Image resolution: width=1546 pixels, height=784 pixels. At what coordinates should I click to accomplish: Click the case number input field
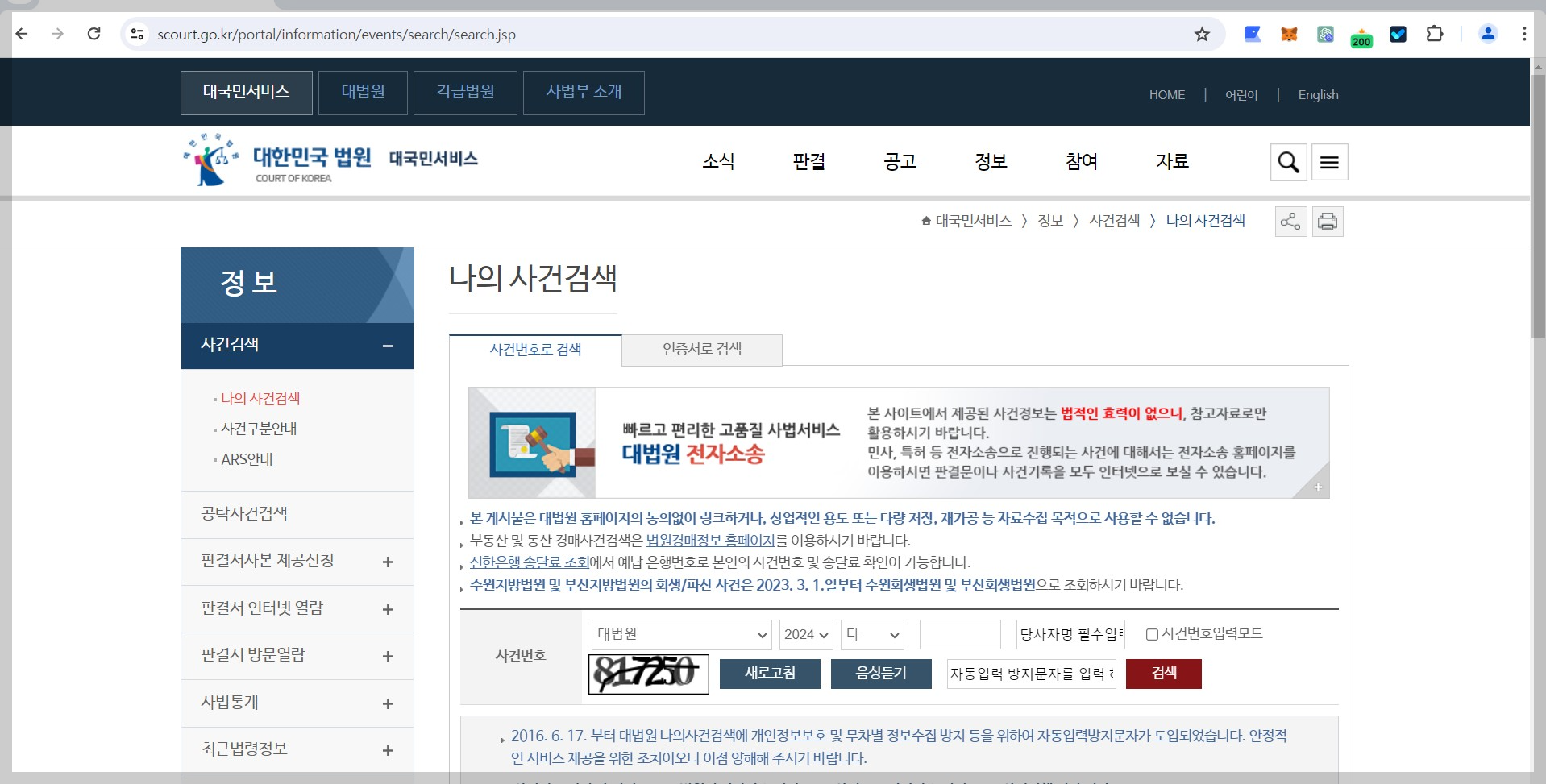(x=960, y=634)
